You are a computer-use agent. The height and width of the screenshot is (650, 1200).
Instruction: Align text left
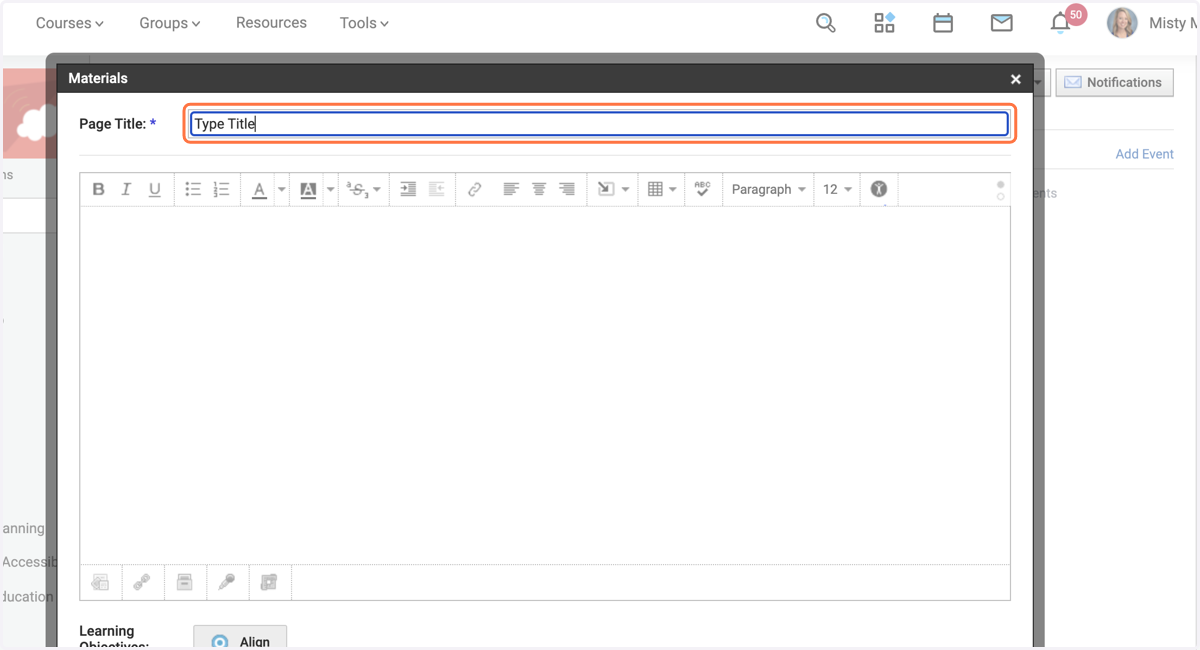(511, 189)
